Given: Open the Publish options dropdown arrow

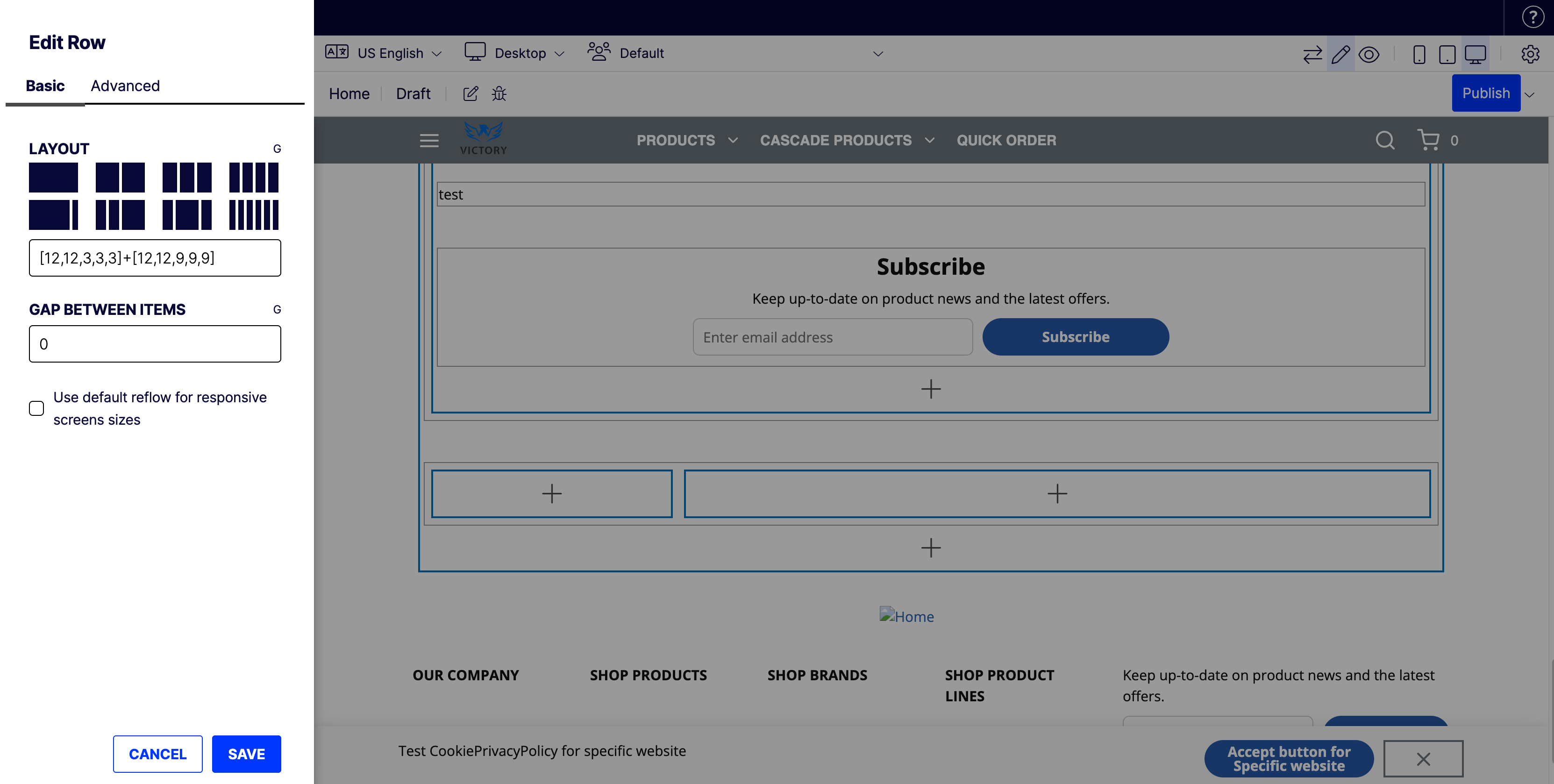Looking at the screenshot, I should point(1530,94).
